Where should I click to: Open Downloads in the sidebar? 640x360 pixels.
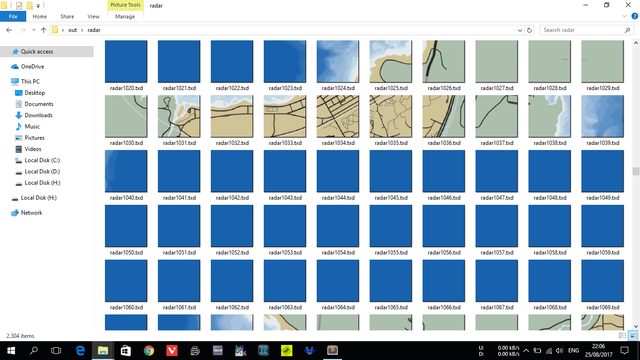(x=38, y=116)
